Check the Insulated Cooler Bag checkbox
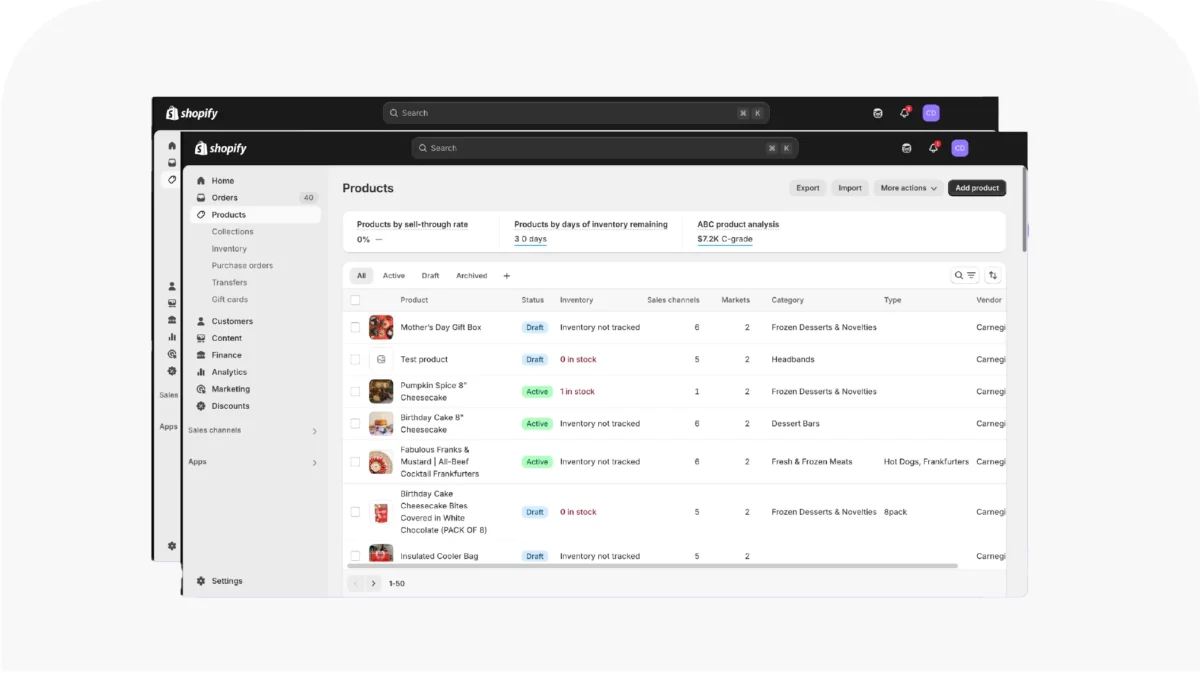 tap(355, 556)
